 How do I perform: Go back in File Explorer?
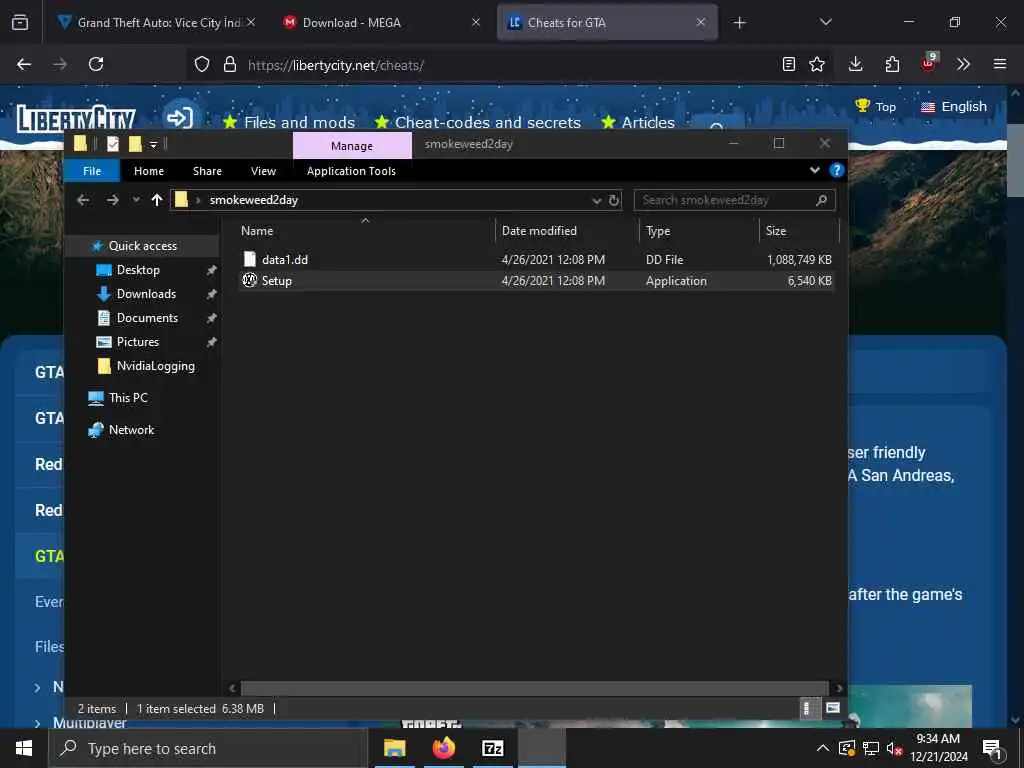pos(83,200)
